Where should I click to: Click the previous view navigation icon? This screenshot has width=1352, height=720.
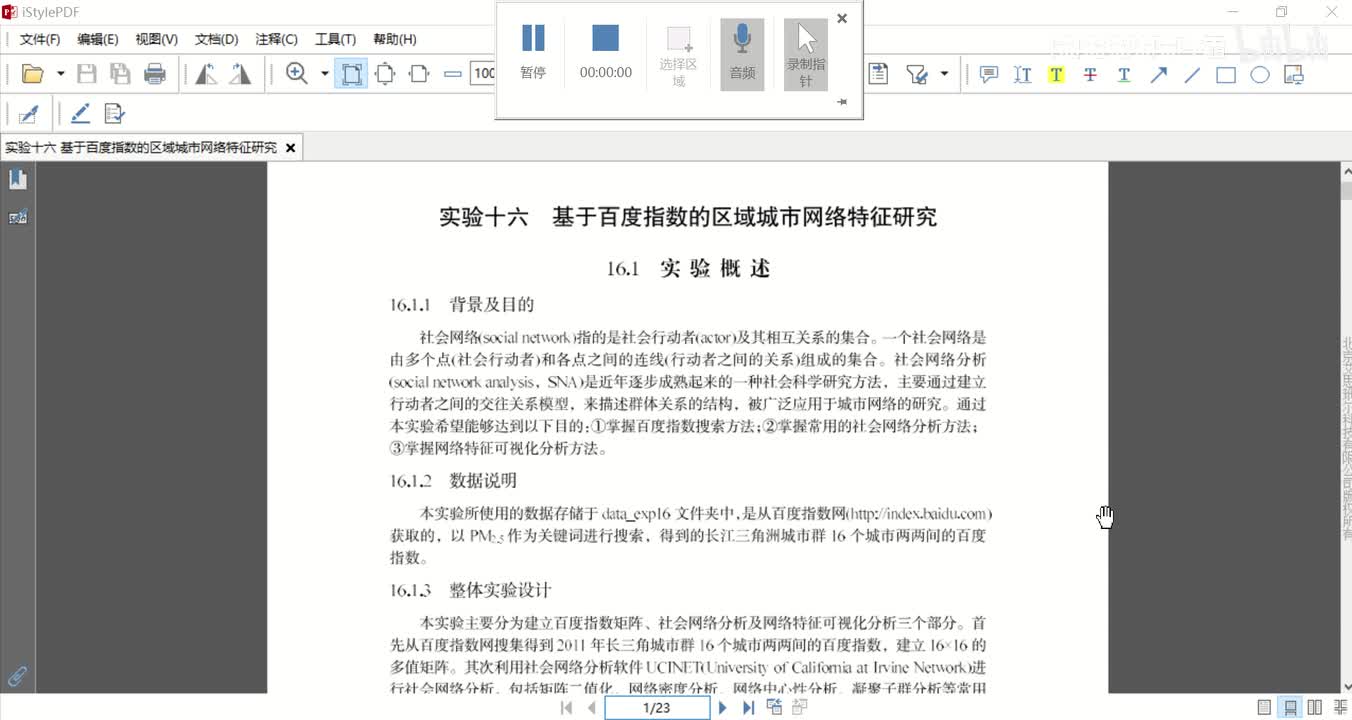pyautogui.click(x=774, y=707)
